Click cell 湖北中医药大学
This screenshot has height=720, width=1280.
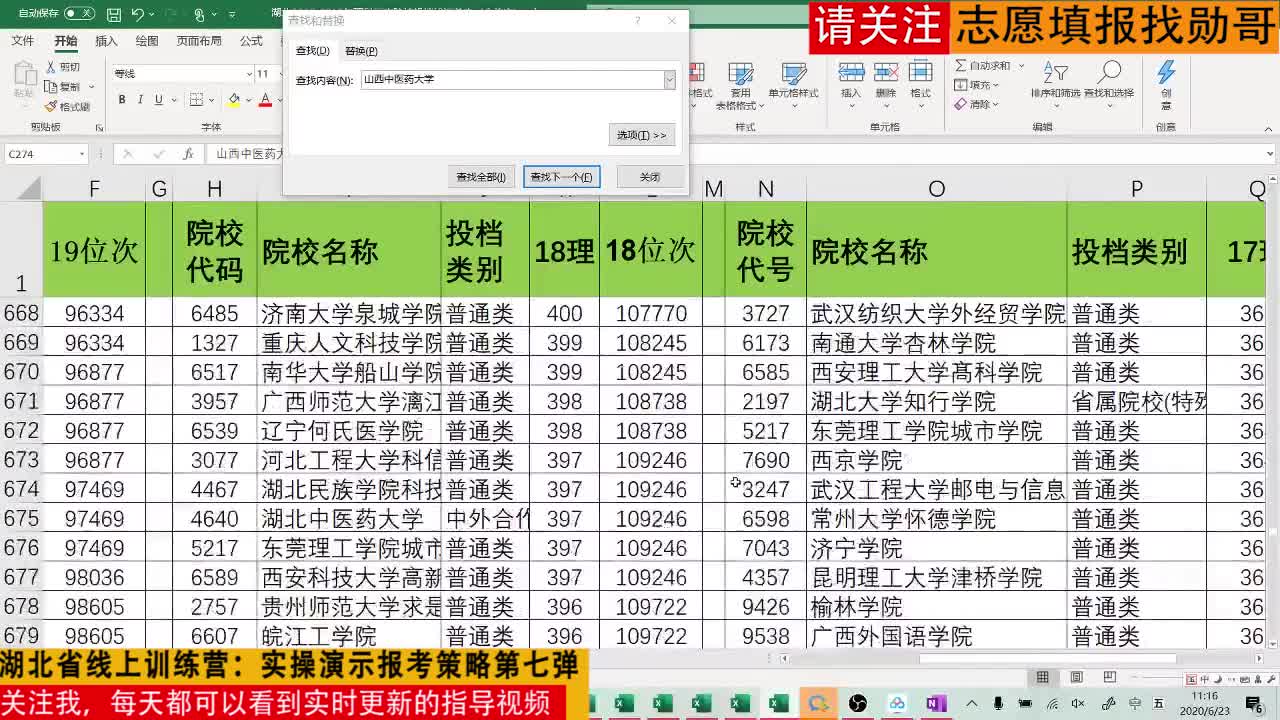pyautogui.click(x=349, y=519)
